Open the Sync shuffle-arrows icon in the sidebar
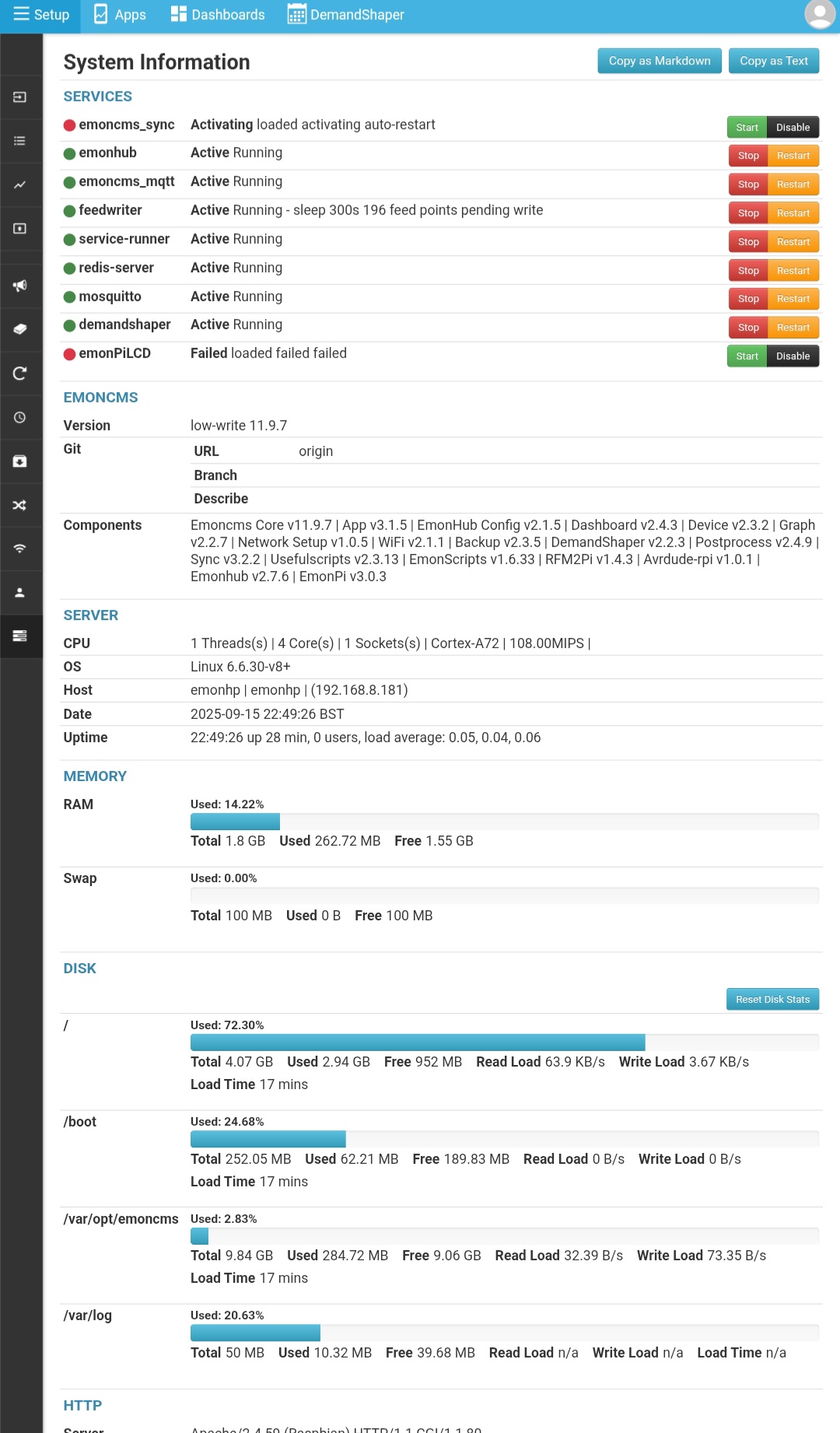Image resolution: width=840 pixels, height=1433 pixels. click(x=20, y=506)
